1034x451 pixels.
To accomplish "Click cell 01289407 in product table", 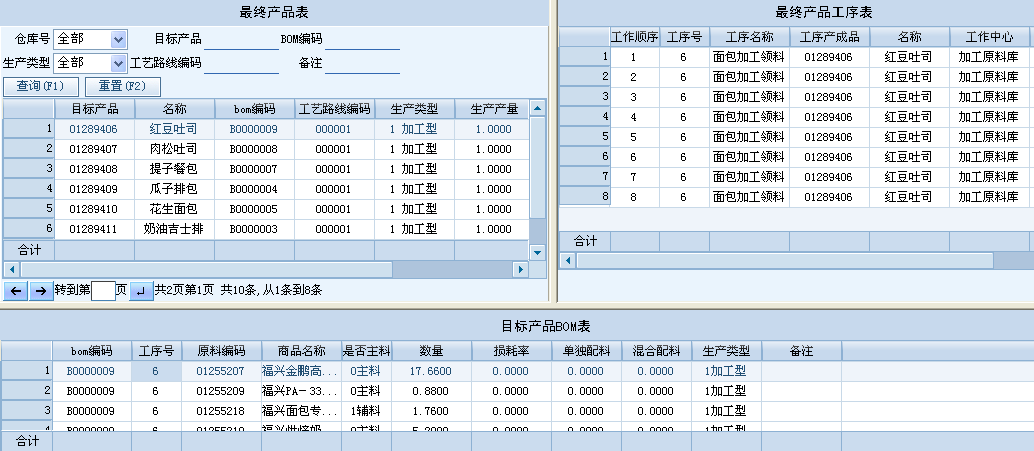I will click(x=94, y=149).
